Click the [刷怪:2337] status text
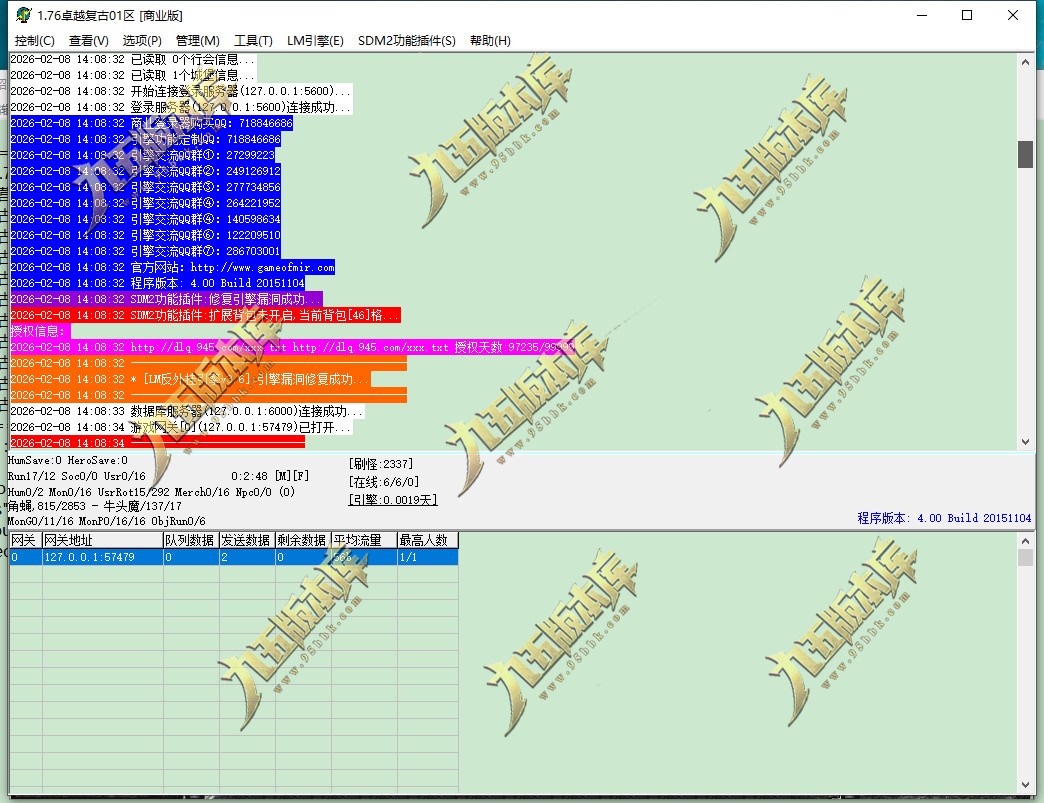Image resolution: width=1044 pixels, height=803 pixels. tap(381, 464)
